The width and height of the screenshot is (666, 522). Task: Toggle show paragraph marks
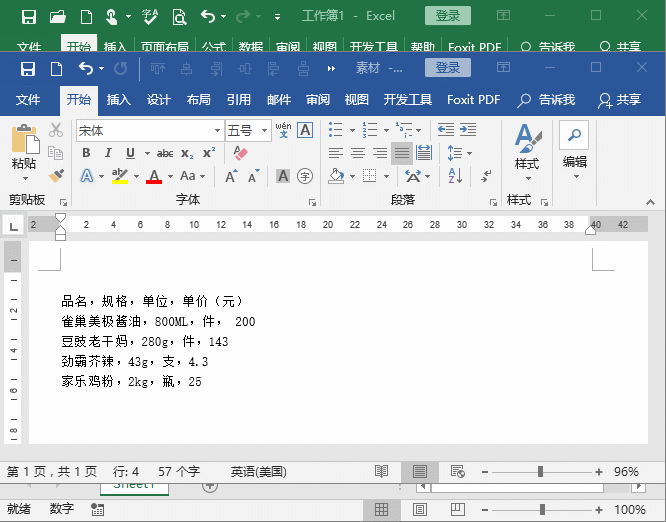(x=486, y=176)
